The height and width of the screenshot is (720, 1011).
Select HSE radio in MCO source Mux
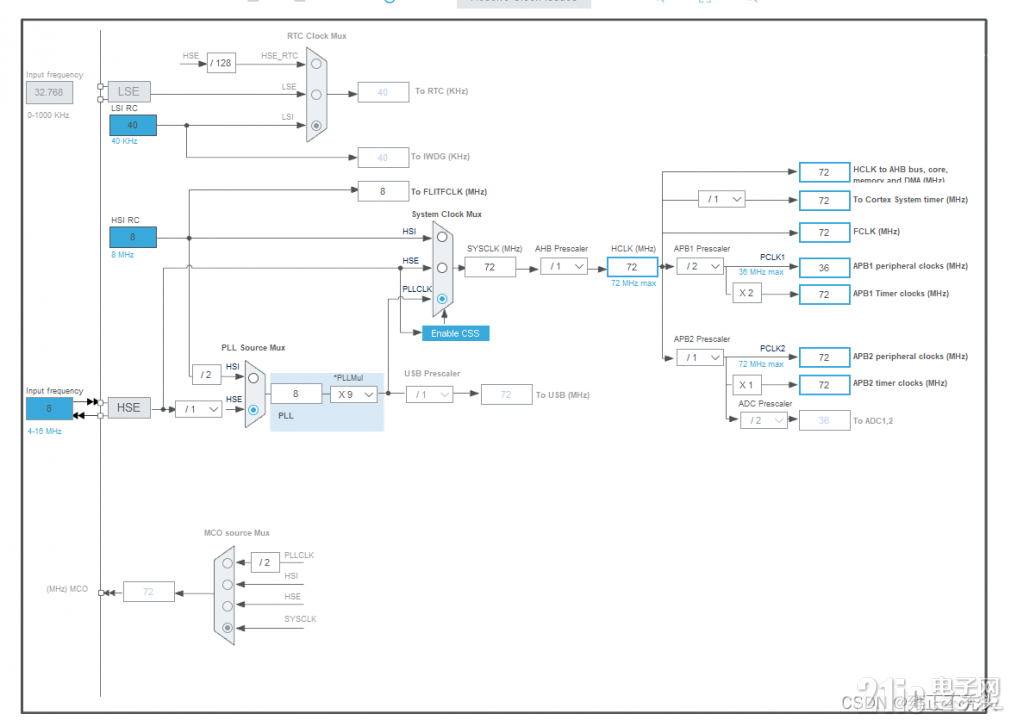[x=227, y=606]
